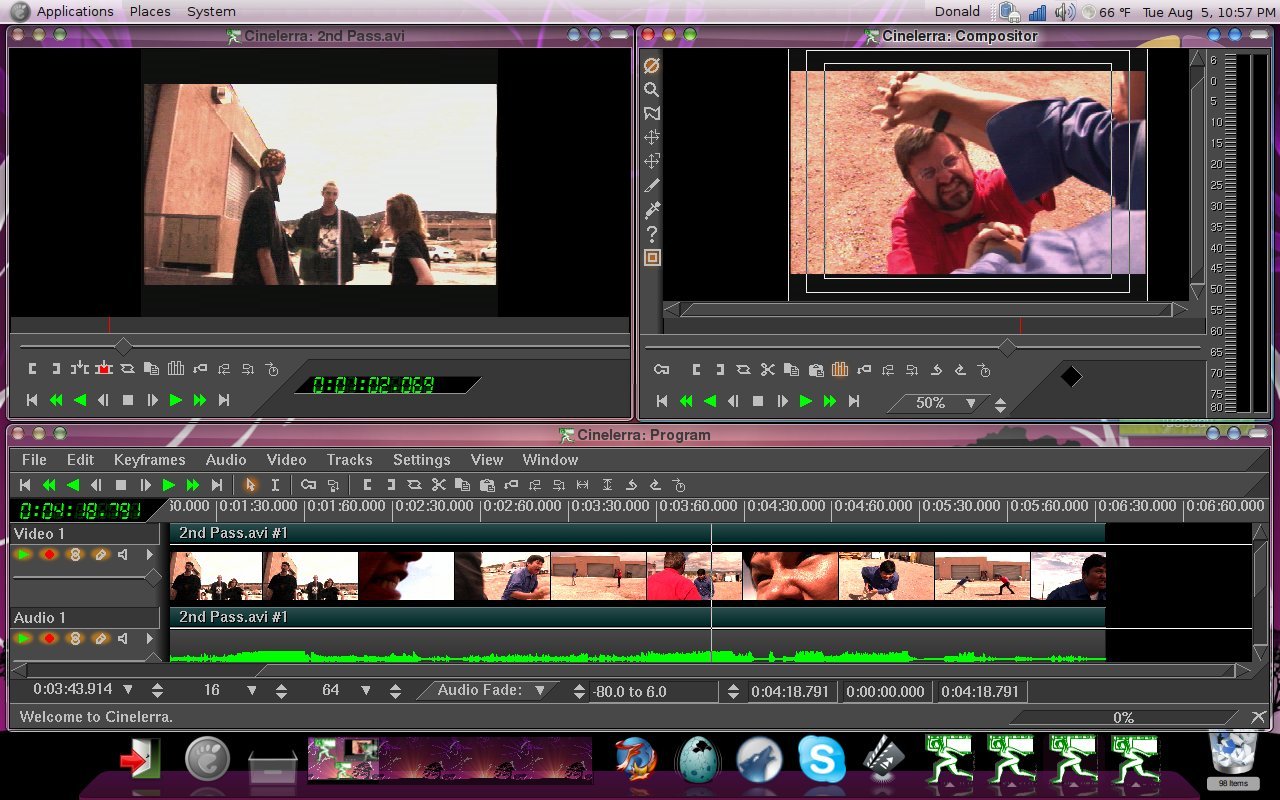Screen dimensions: 1280x800
Task: Open the Audio Fade automation dropdown
Action: (486, 690)
